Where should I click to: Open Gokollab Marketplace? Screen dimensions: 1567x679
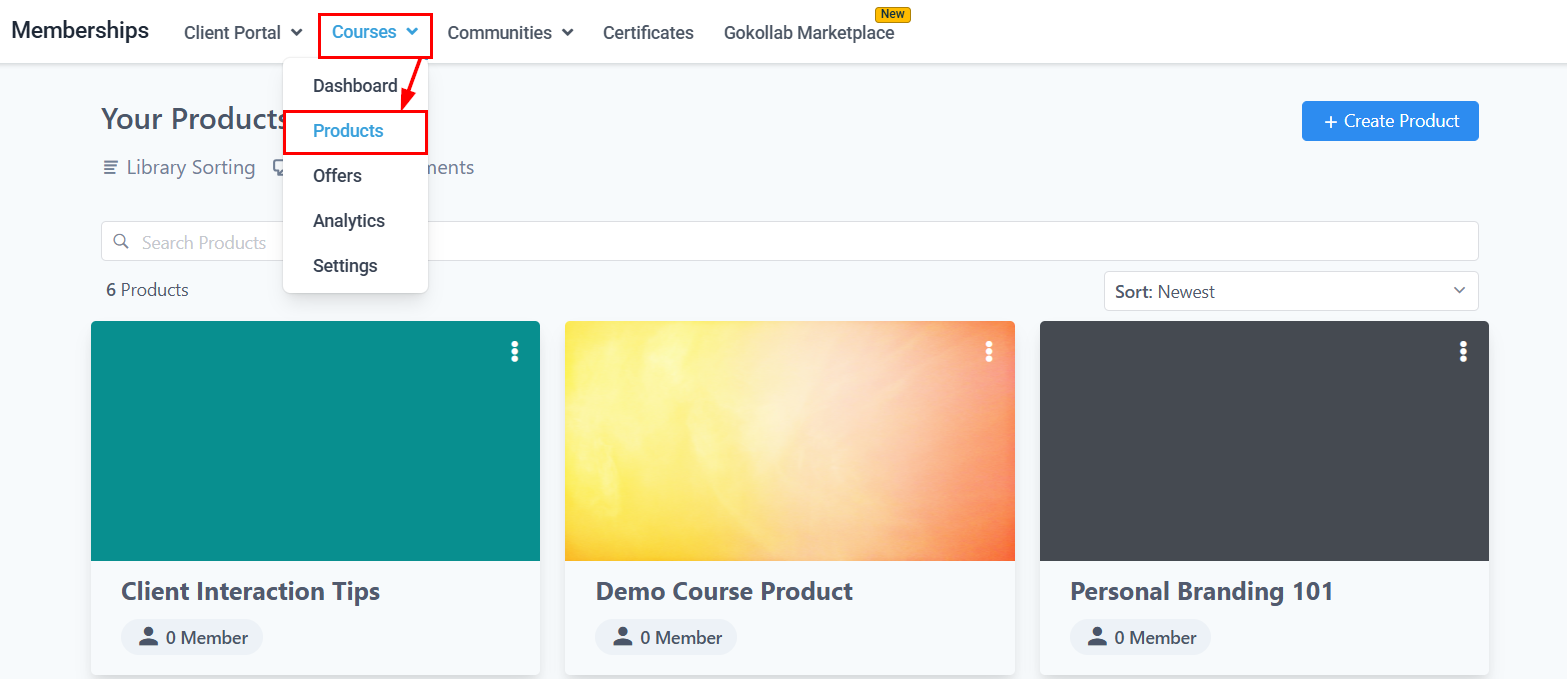pyautogui.click(x=809, y=32)
